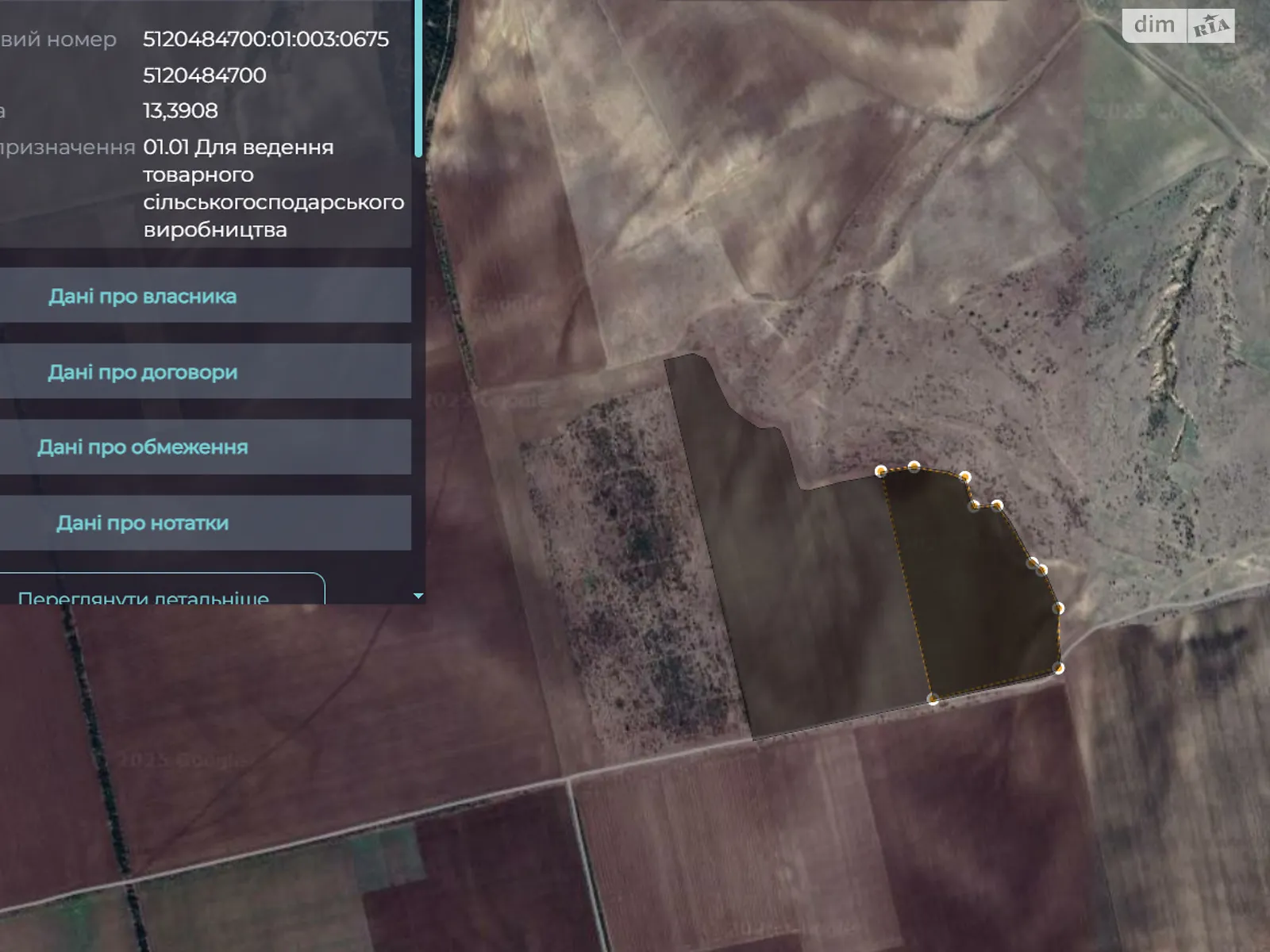The image size is (1270, 952).
Task: Click the easternmost mid-edge vertex above southeast corner
Action: (1058, 608)
